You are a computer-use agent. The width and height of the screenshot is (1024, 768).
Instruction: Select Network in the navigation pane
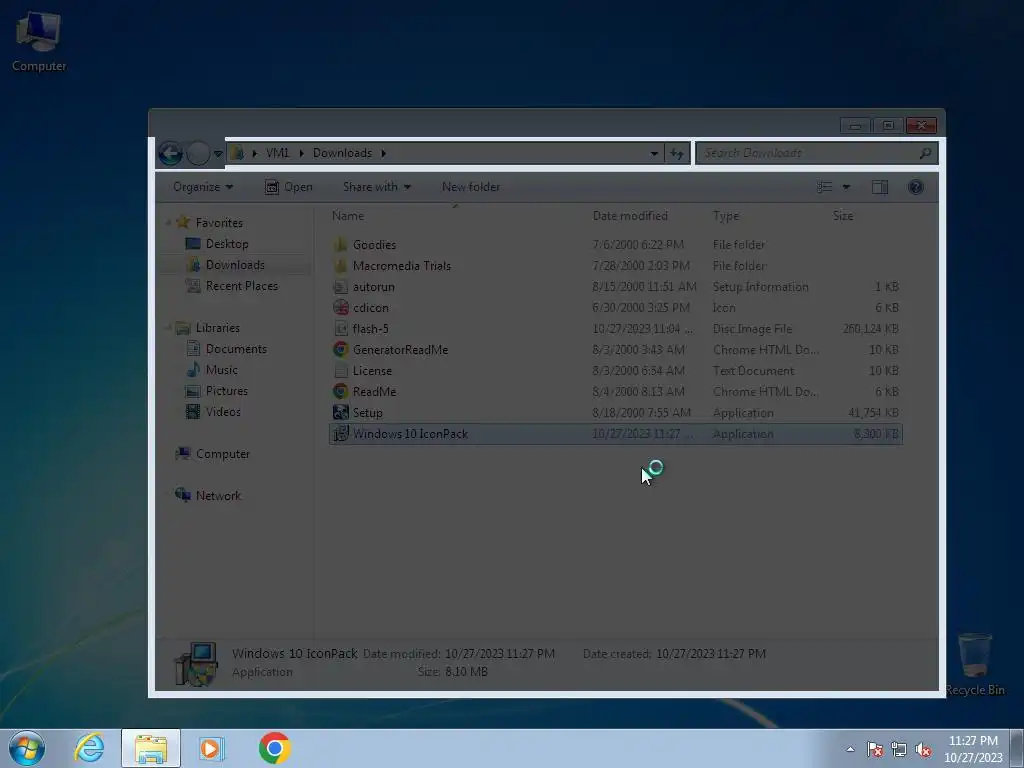[x=218, y=496]
